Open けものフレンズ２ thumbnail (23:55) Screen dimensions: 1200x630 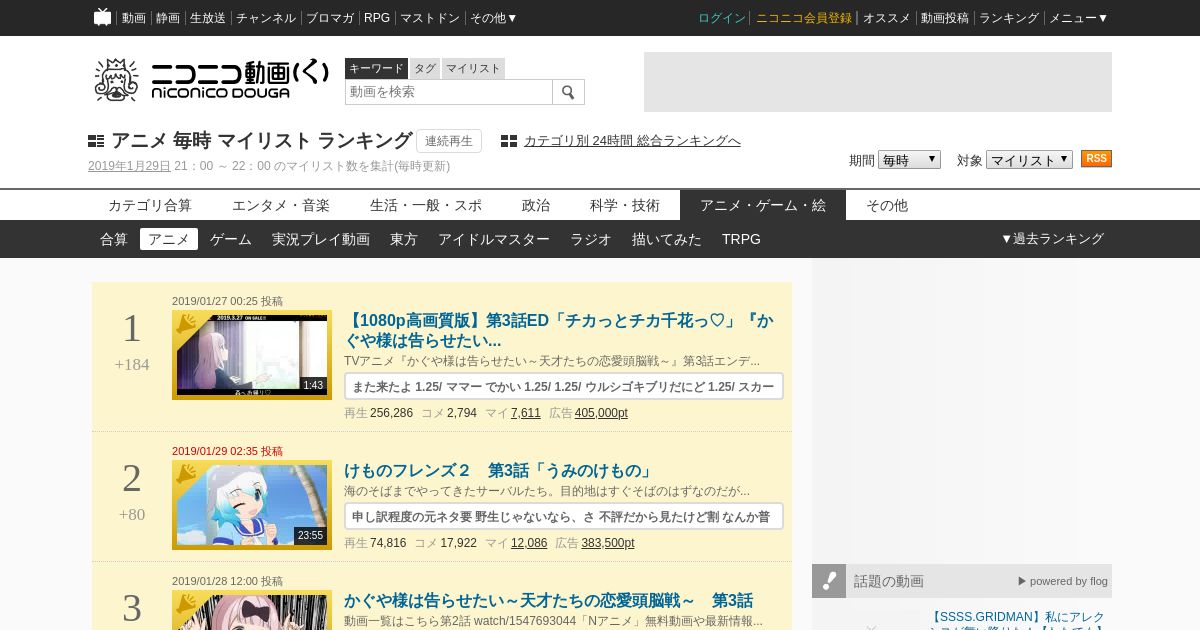coord(252,505)
